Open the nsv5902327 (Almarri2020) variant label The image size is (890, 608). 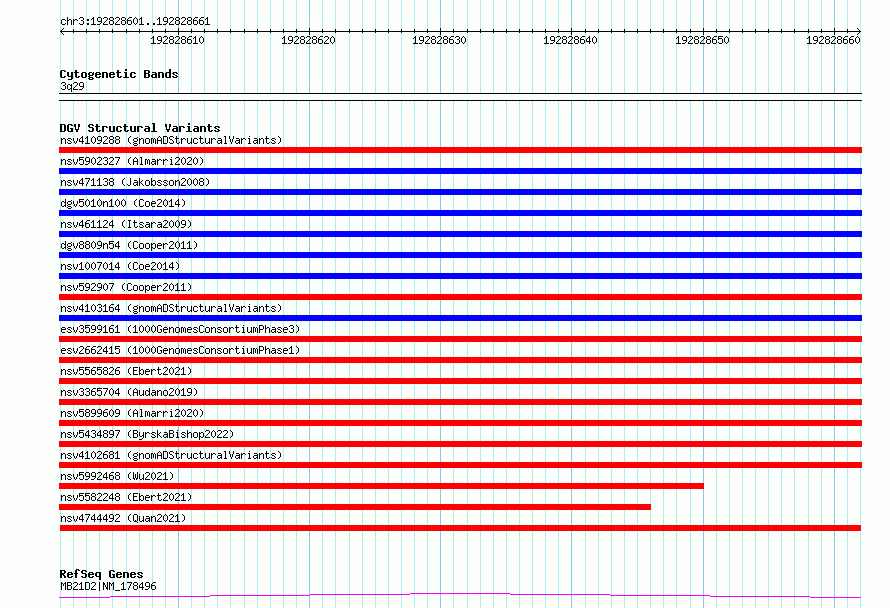132,161
